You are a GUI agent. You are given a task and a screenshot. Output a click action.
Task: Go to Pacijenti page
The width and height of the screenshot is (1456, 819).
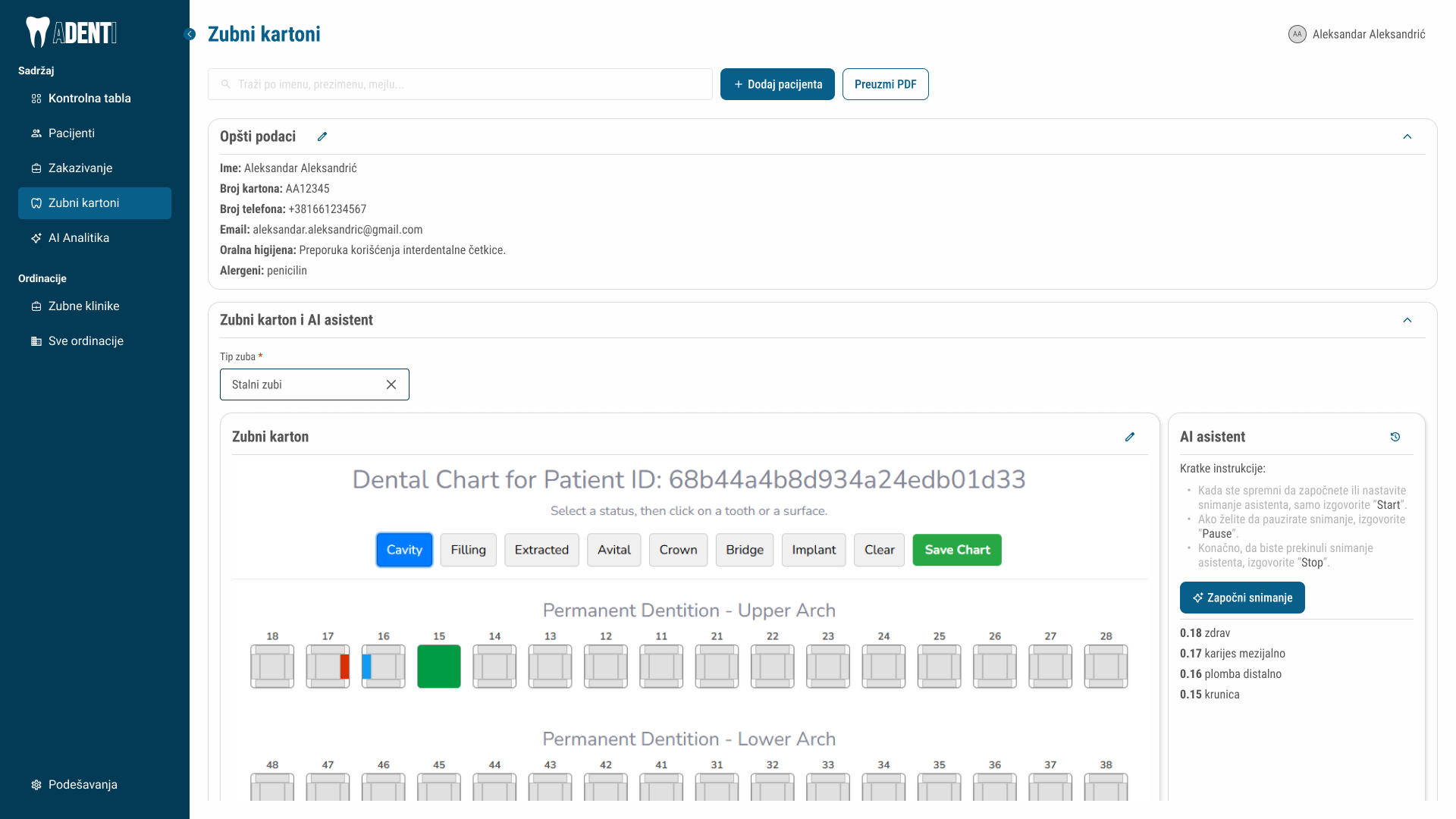[95, 133]
